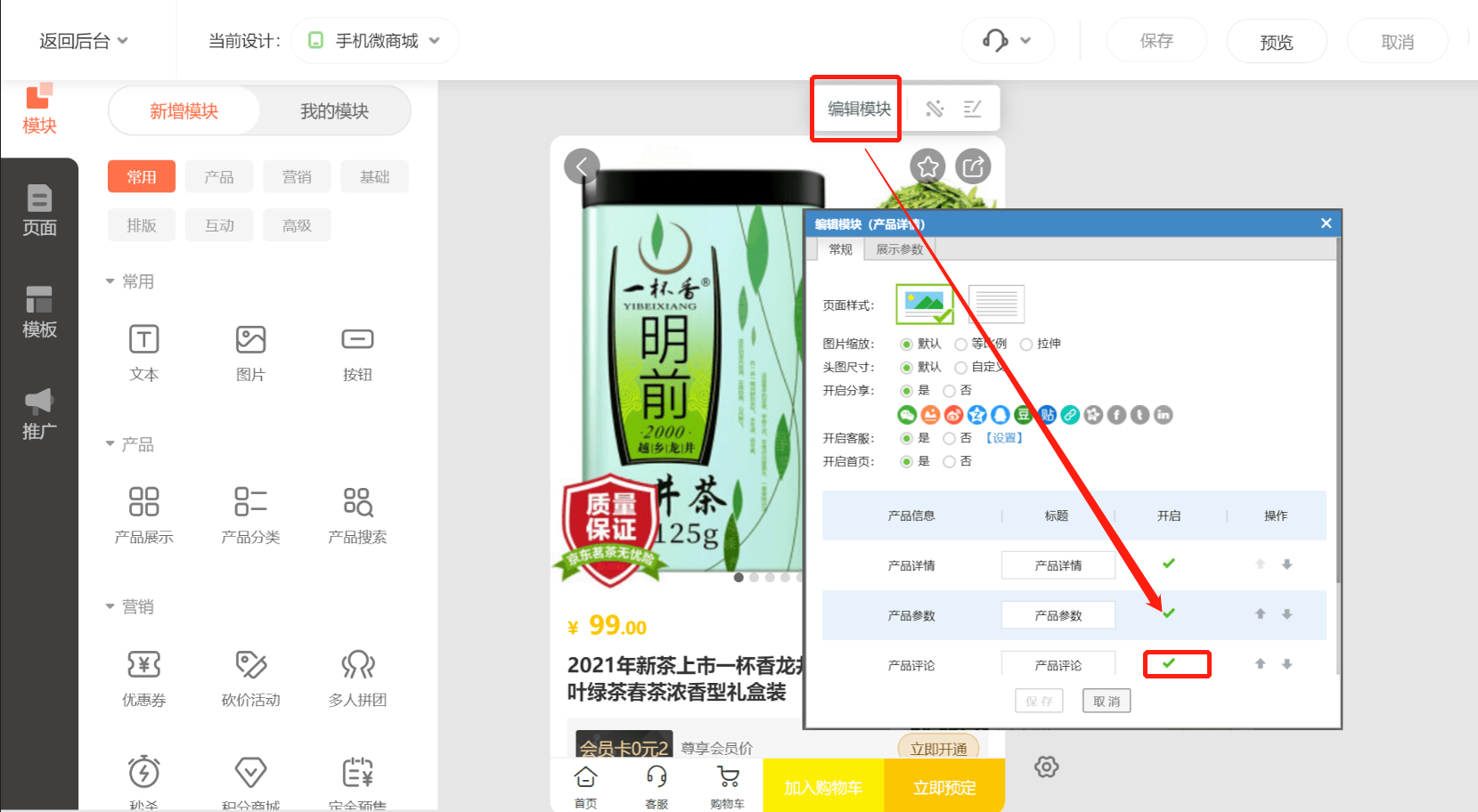Add a 文本 text module
The width and height of the screenshot is (1478, 812).
click(143, 353)
